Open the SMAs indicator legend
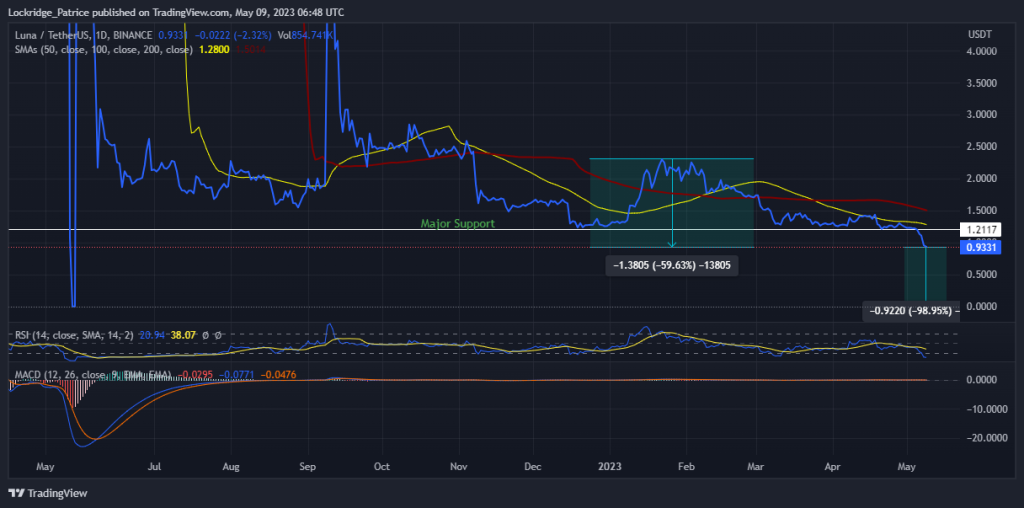 (103, 50)
